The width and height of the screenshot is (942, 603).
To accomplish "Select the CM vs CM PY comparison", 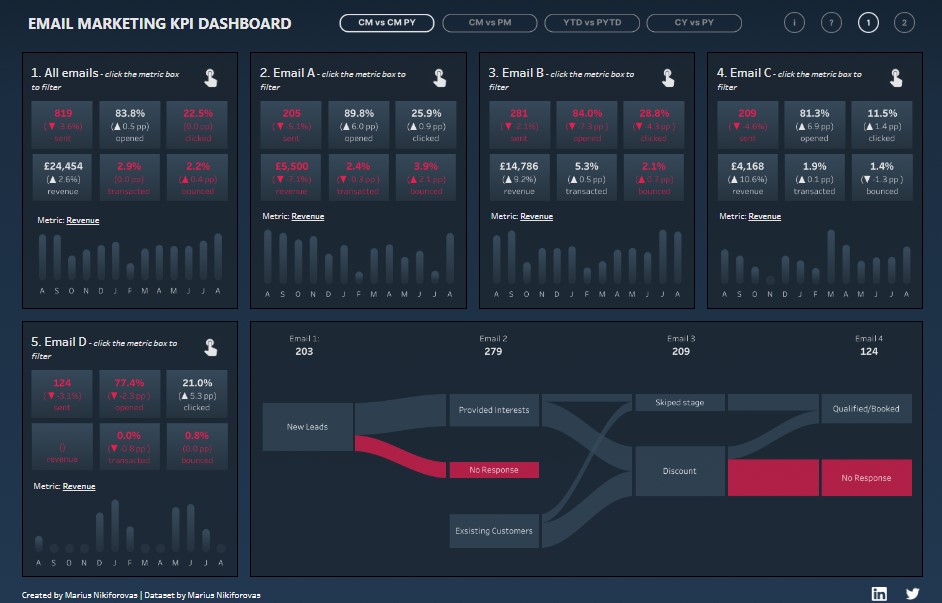I will tap(387, 23).
